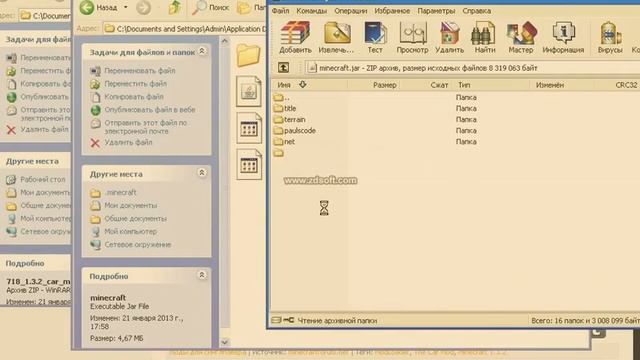640x360 pixels.
Task: Open the Операции menu
Action: [x=351, y=11]
